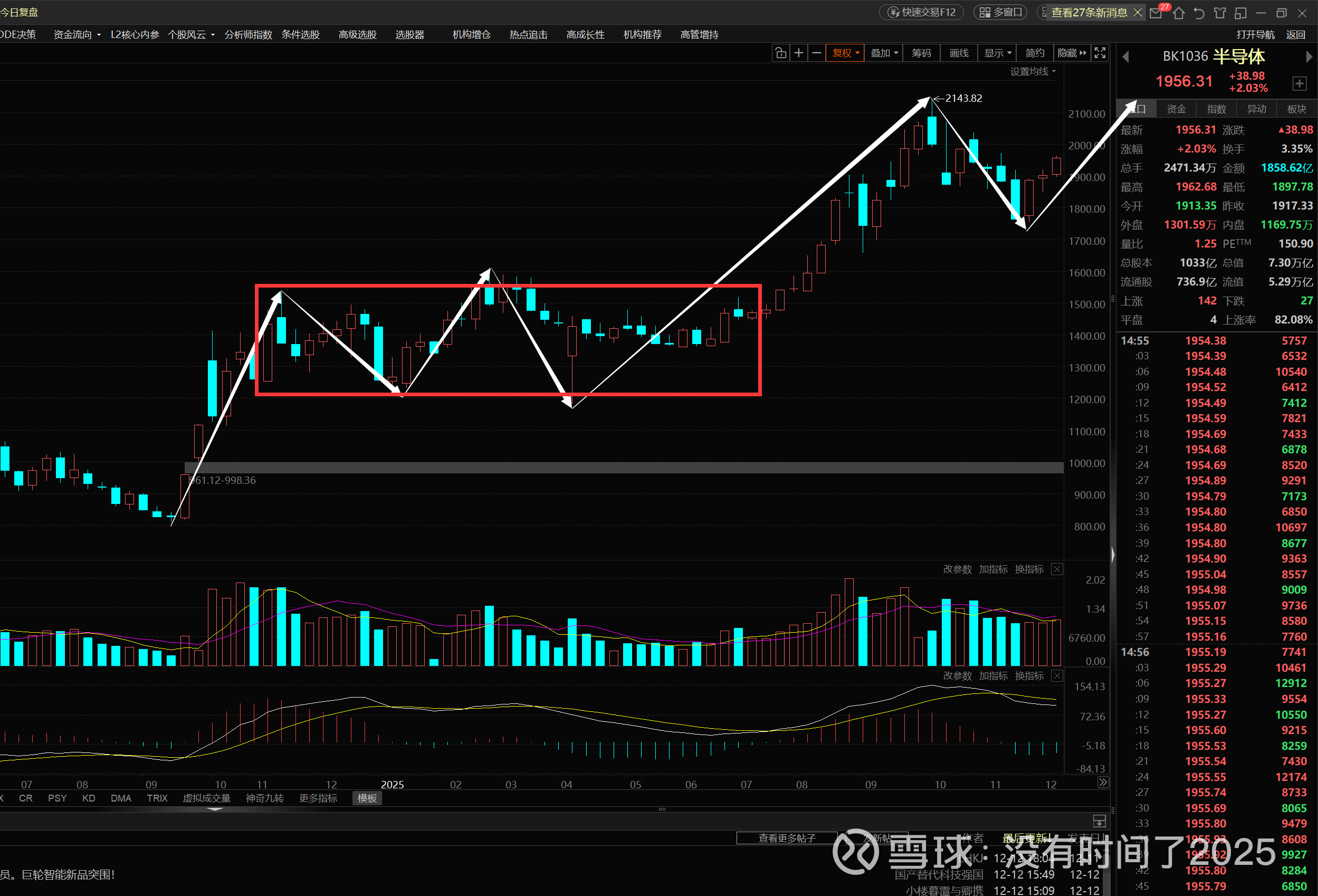Viewport: 1318px width, 896px height.
Task: Switch to 资金 tab in side panel
Action: click(1176, 109)
